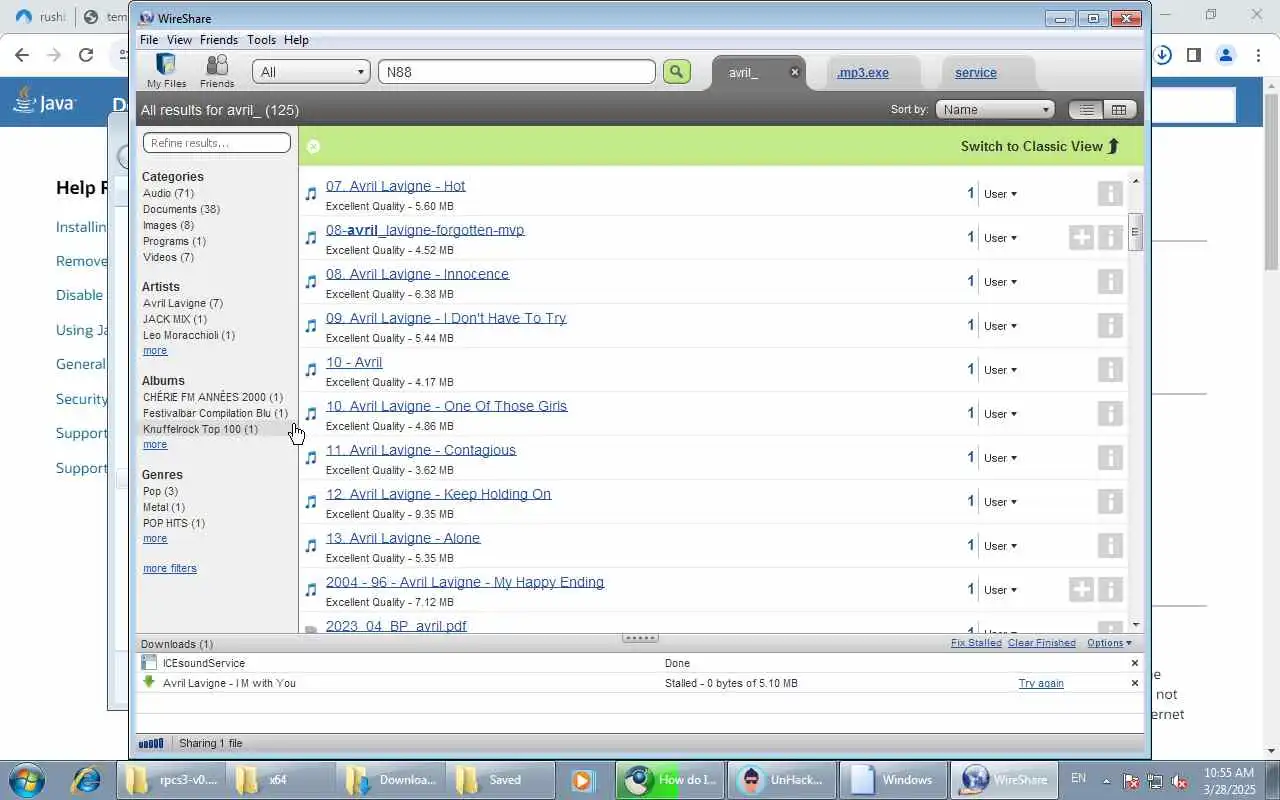The image size is (1280, 800).
Task: Show info for 08-avril_lavigne-forgotten-mvp
Action: point(1110,238)
